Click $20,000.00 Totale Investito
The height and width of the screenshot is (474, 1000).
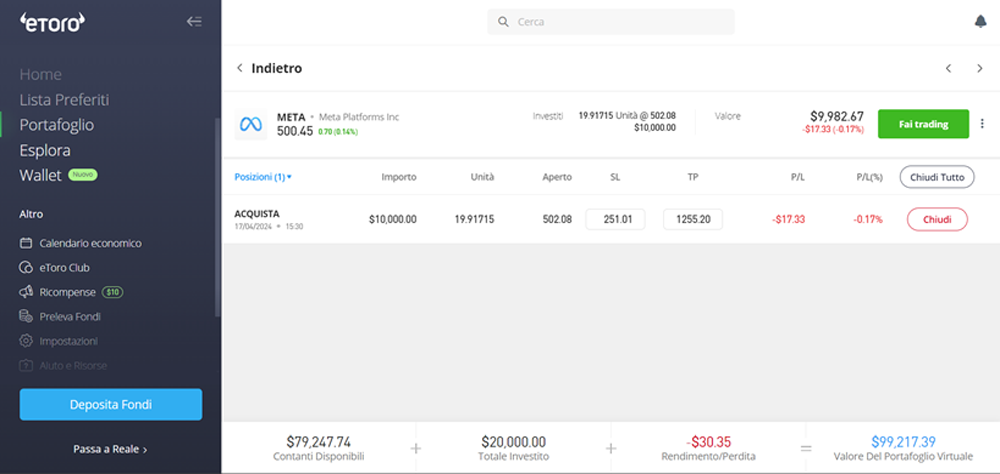(x=513, y=441)
